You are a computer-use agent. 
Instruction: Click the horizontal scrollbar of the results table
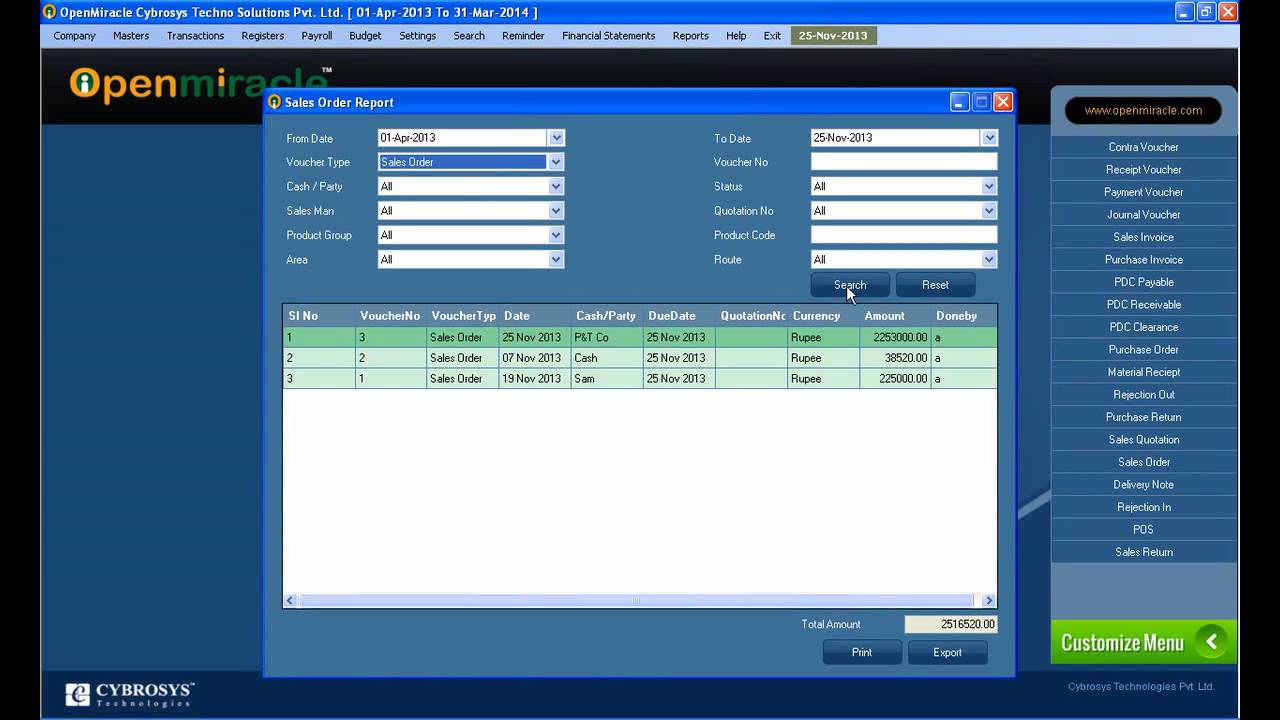pos(636,601)
